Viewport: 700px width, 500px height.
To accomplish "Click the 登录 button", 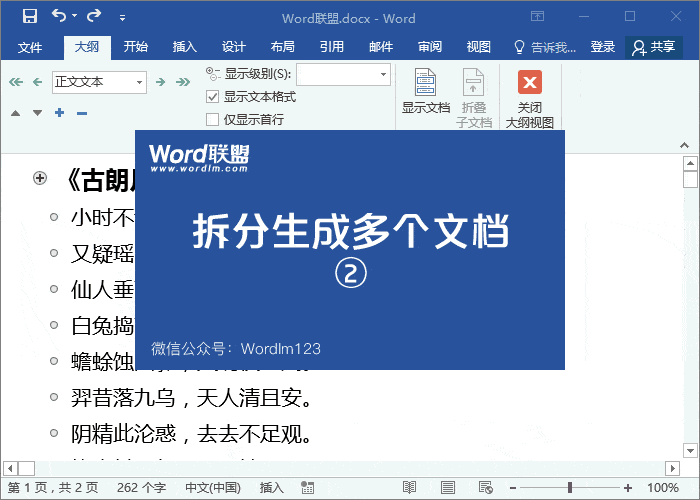I will click(x=603, y=47).
